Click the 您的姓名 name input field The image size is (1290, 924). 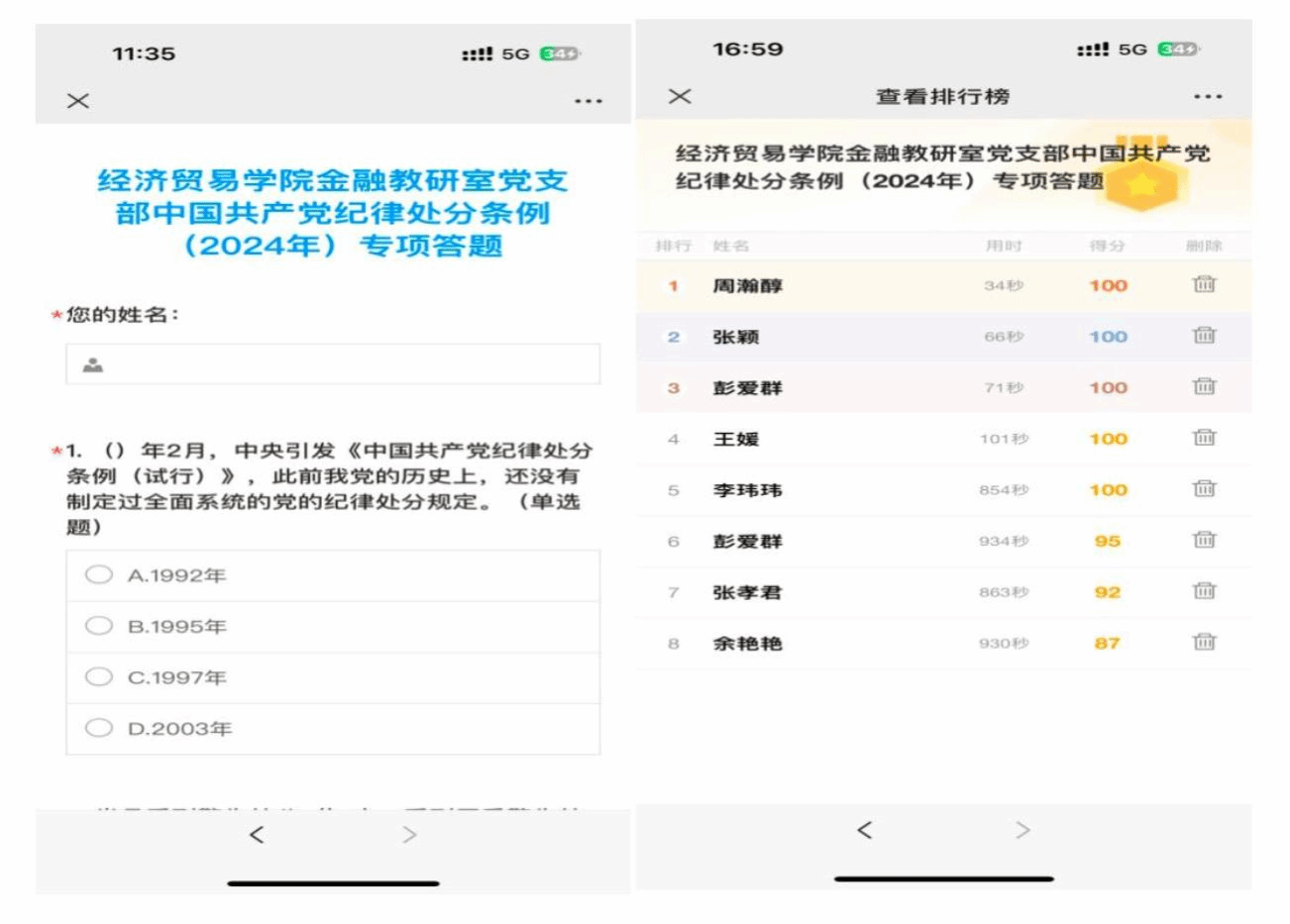(333, 364)
